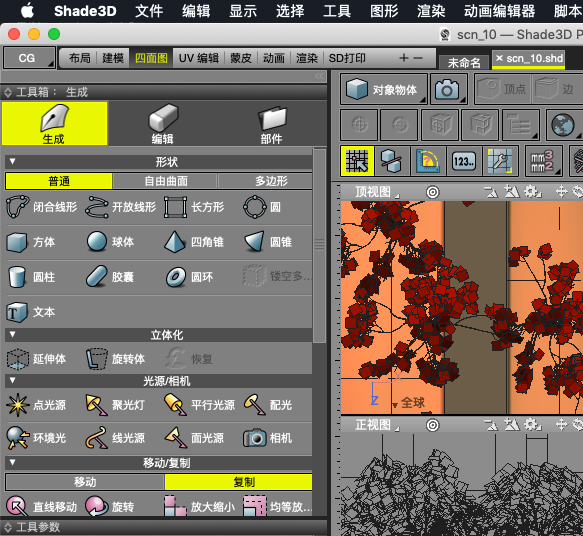The height and width of the screenshot is (536, 583).
Task: Open the 部件 toolbox tab
Action: click(271, 123)
